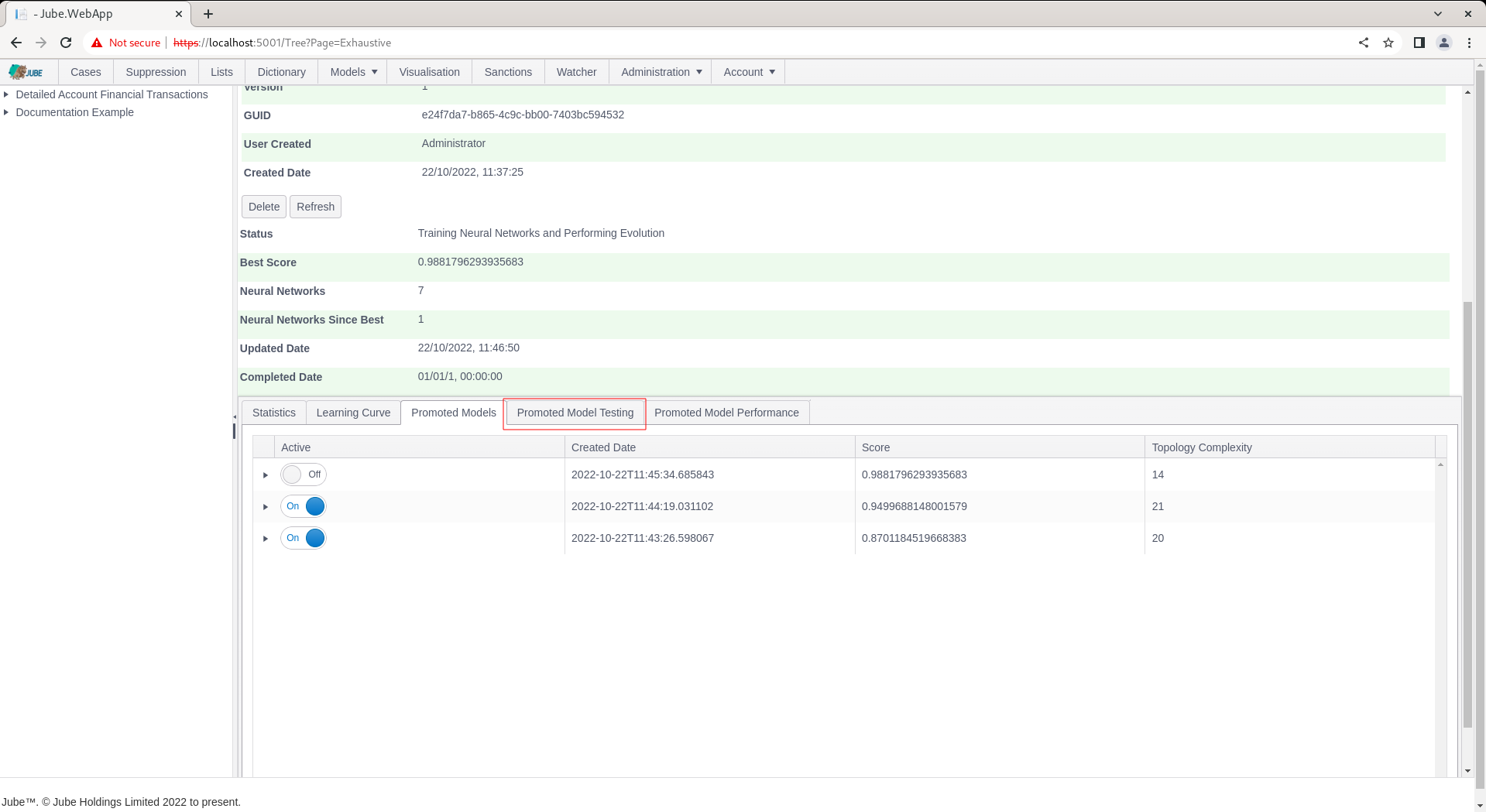The height and width of the screenshot is (812, 1486).
Task: Toggle the switch for score 0.8701 model
Action: pyautogui.click(x=304, y=538)
